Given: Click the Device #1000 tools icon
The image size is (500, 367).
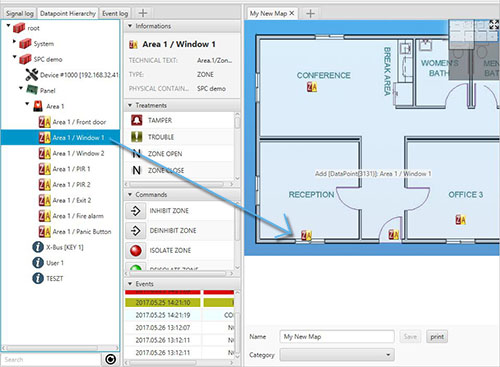Looking at the screenshot, I should click(31, 75).
